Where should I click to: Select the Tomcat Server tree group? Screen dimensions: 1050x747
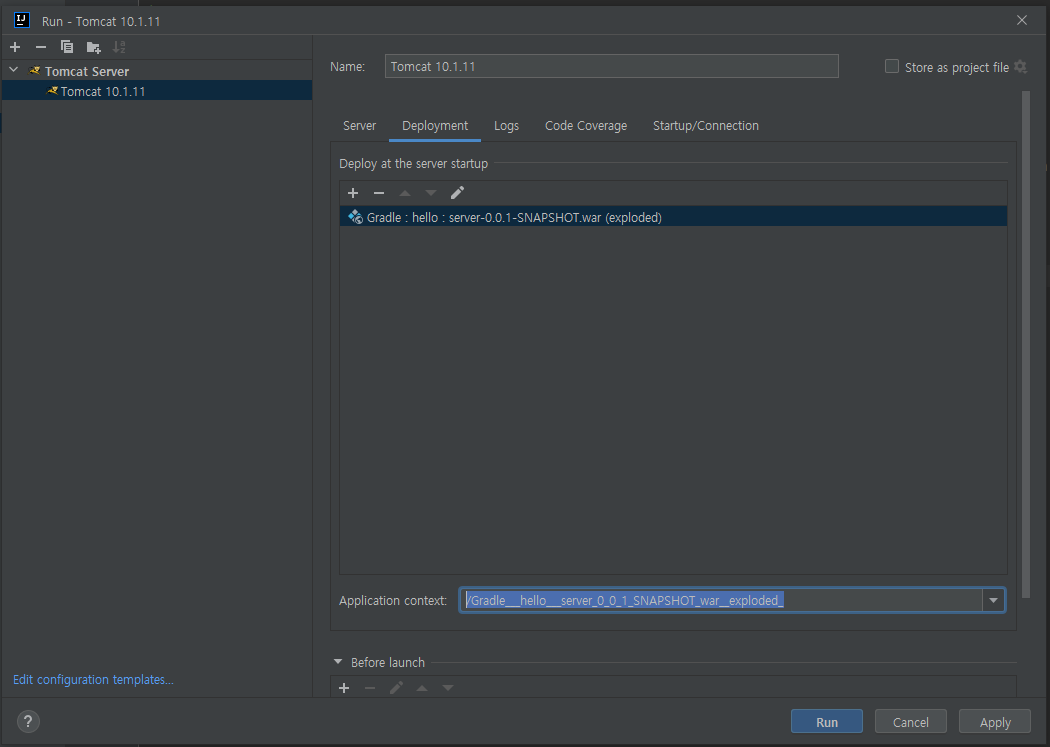coord(157,71)
